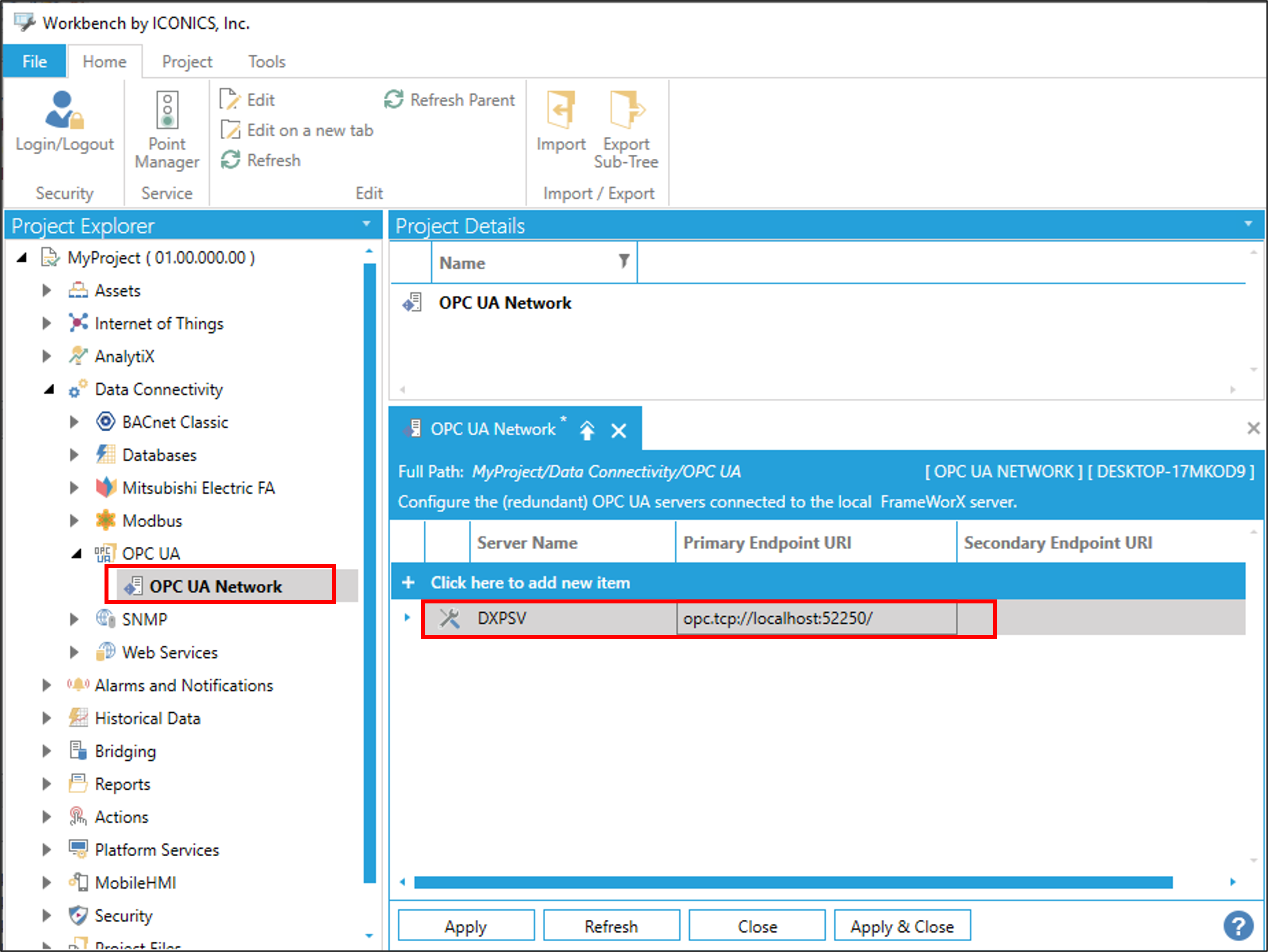Click the Refresh Parent icon

pos(394,100)
